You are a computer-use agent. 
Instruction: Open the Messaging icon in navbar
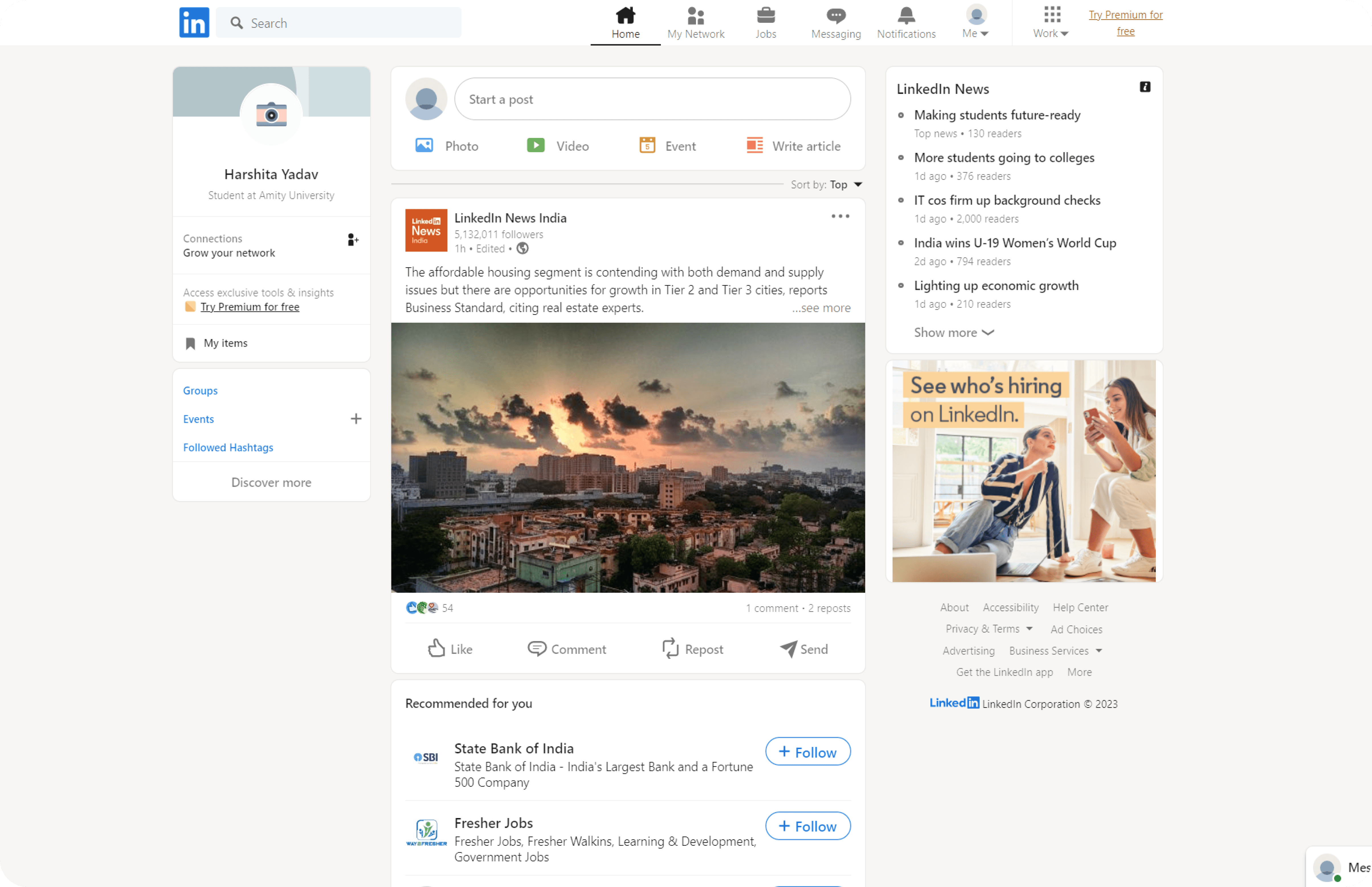pyautogui.click(x=836, y=16)
